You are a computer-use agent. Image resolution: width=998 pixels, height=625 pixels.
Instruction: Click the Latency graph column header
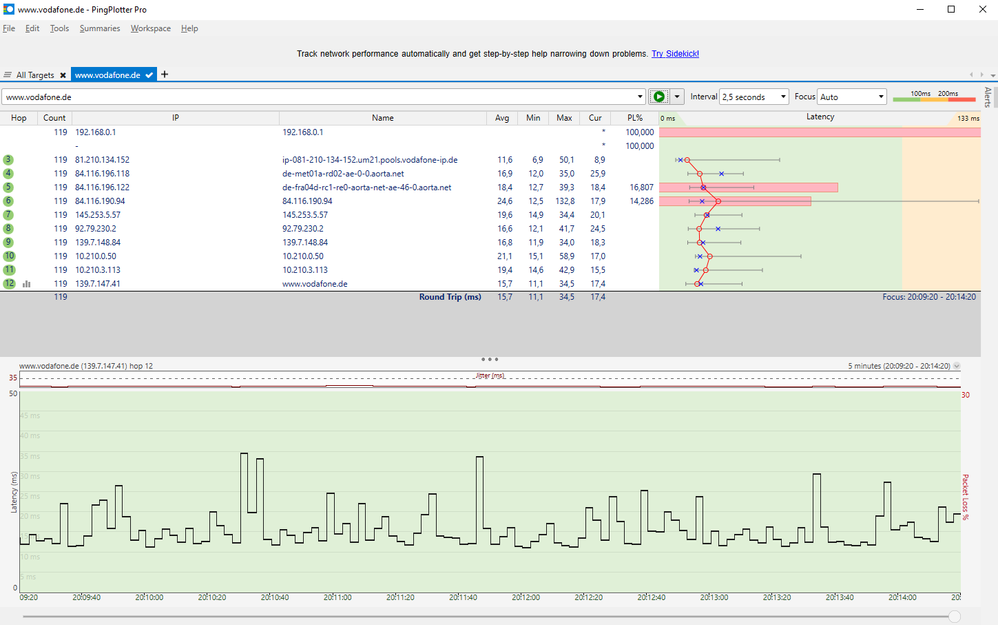tap(820, 118)
